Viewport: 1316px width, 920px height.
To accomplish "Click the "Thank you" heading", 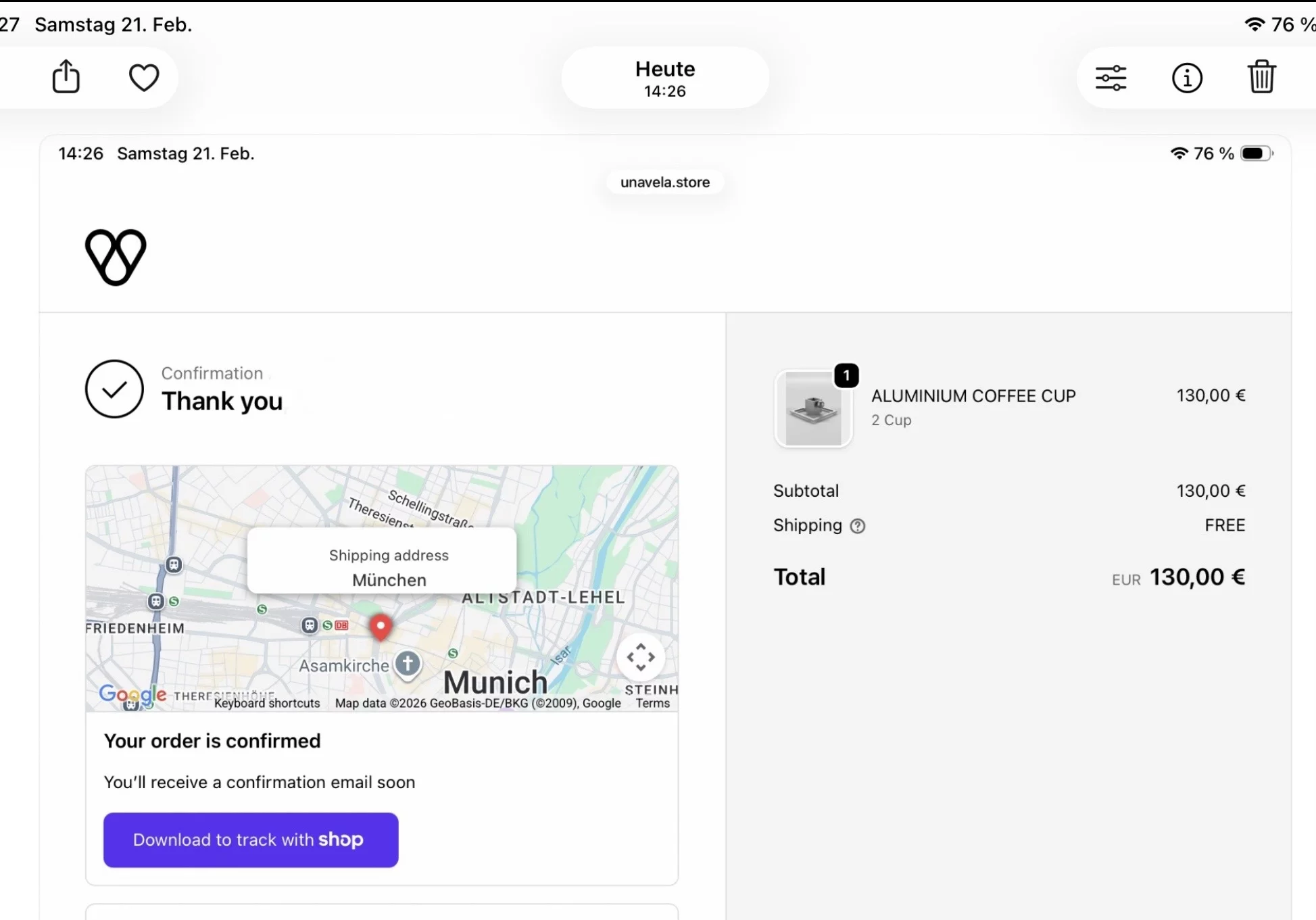I will tap(222, 401).
